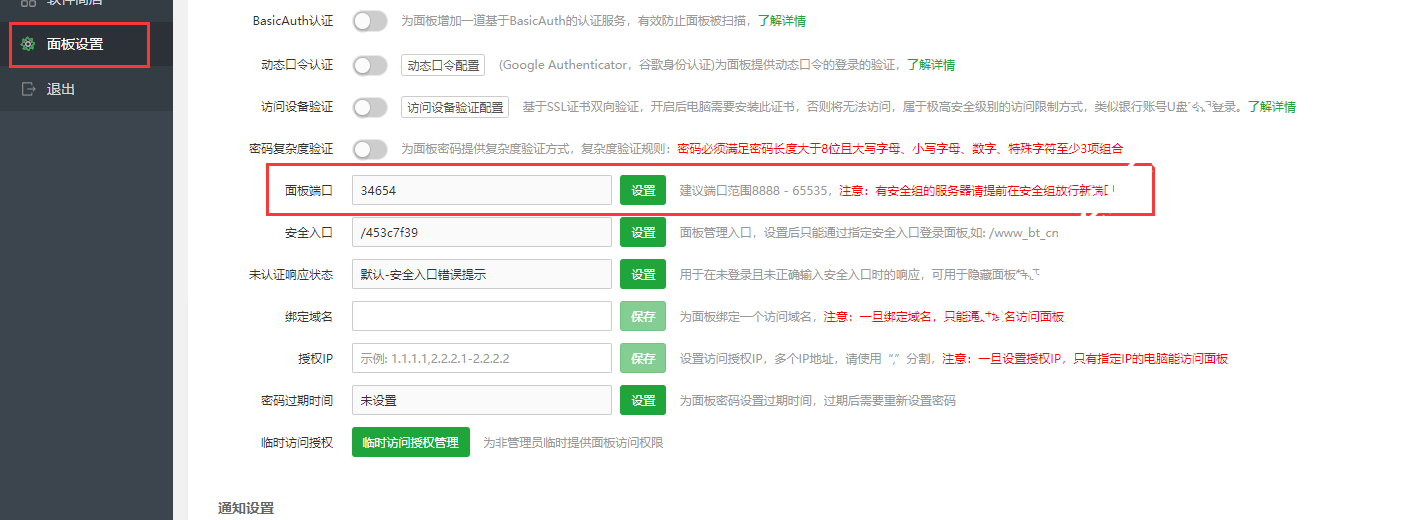
Task: Toggle the 动态口令认证 switch
Action: (369, 65)
